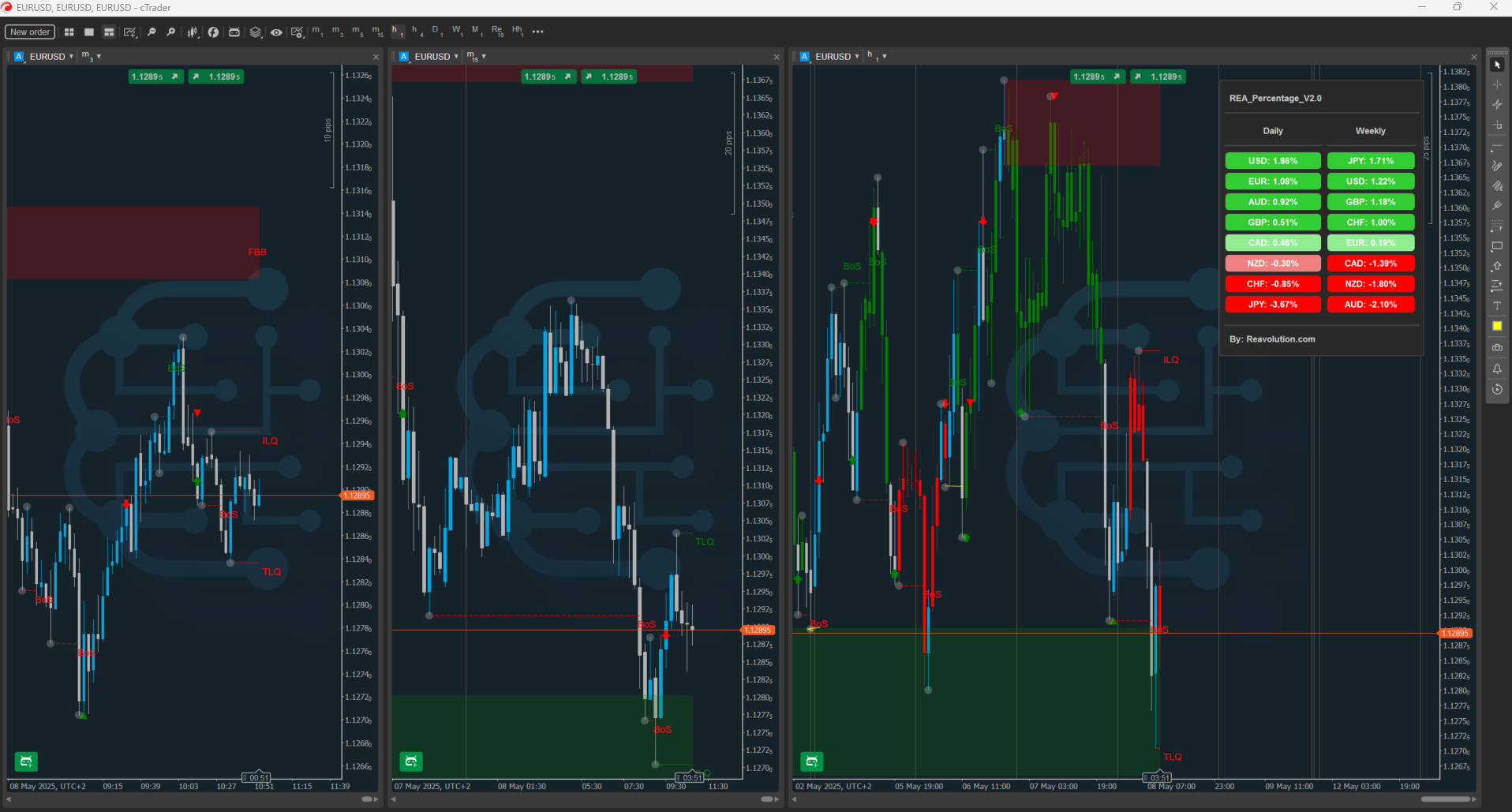Click first chart horizontal scroll handle
Viewport: 1512px width, 812px height.
pos(367,799)
